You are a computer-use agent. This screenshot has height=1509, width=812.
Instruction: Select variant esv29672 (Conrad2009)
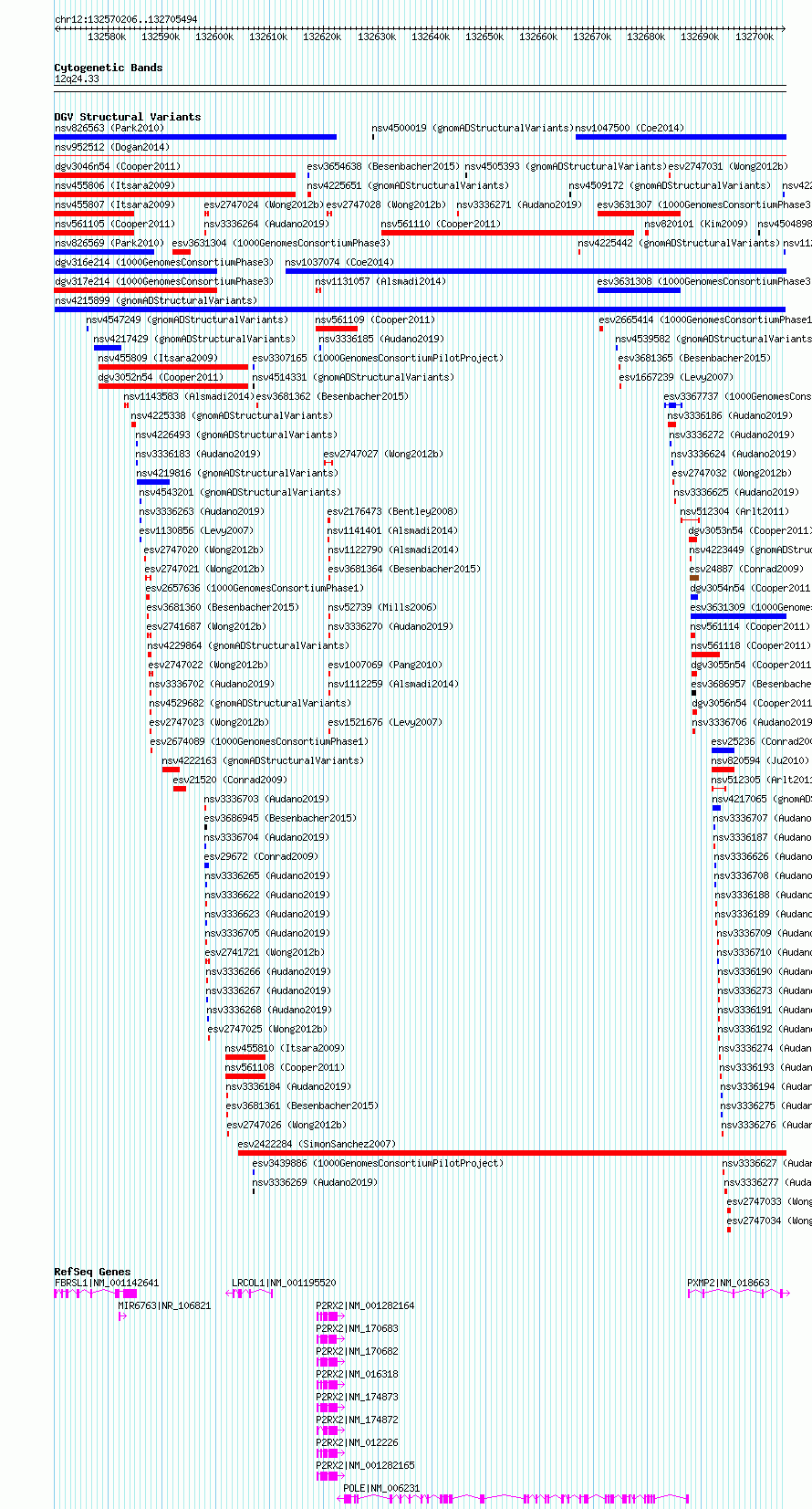261,856
